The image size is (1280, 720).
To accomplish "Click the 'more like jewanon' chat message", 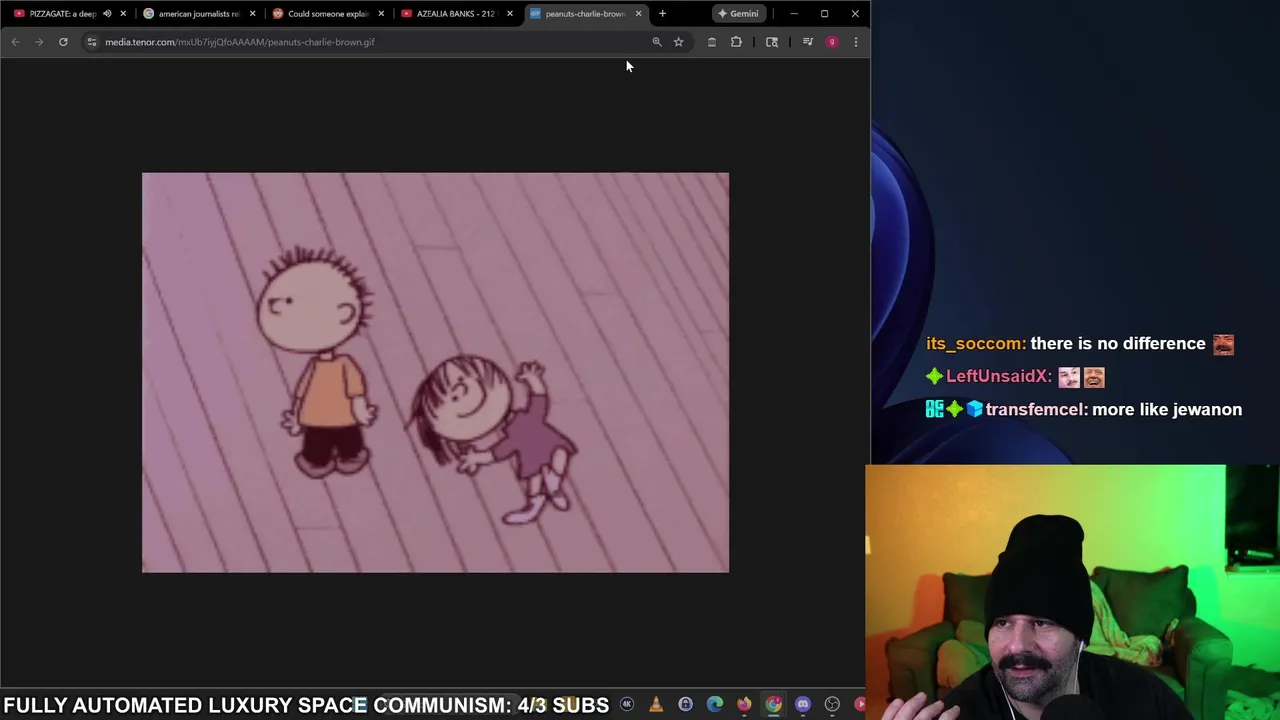I will tap(1167, 410).
